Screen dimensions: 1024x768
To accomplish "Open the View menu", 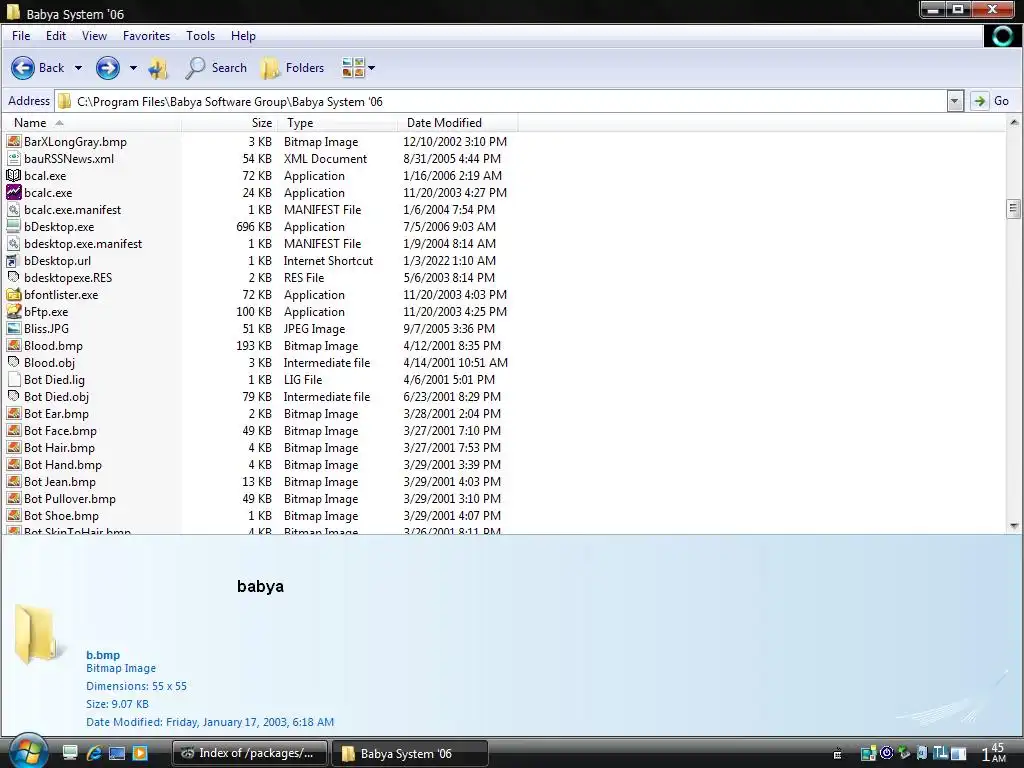I will point(94,36).
